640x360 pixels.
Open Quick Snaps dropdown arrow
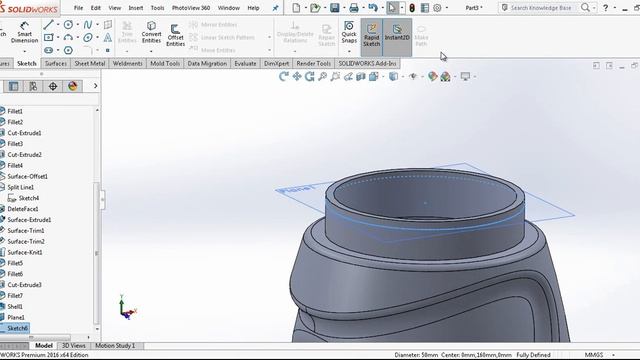click(349, 51)
